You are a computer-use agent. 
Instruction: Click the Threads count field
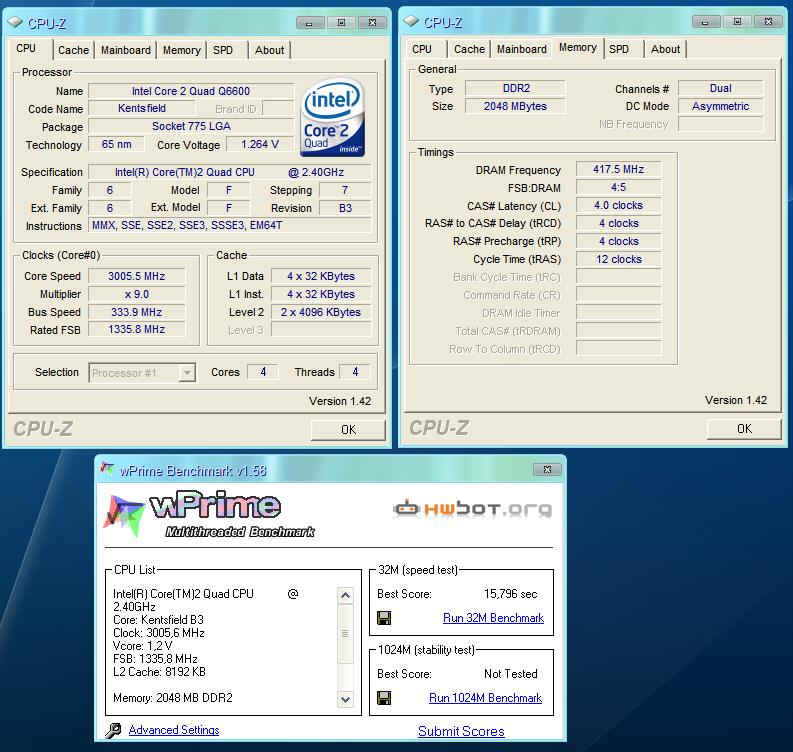pos(355,372)
